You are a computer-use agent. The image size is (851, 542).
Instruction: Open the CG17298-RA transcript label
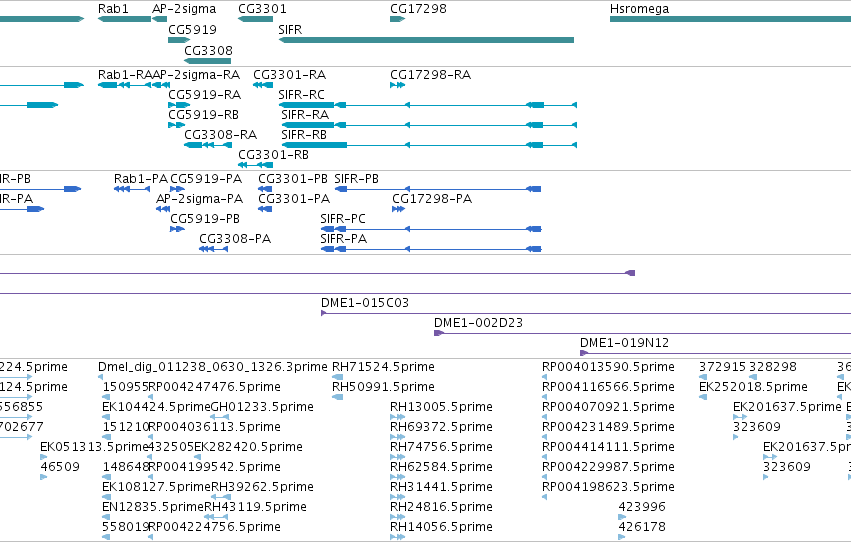pos(430,75)
